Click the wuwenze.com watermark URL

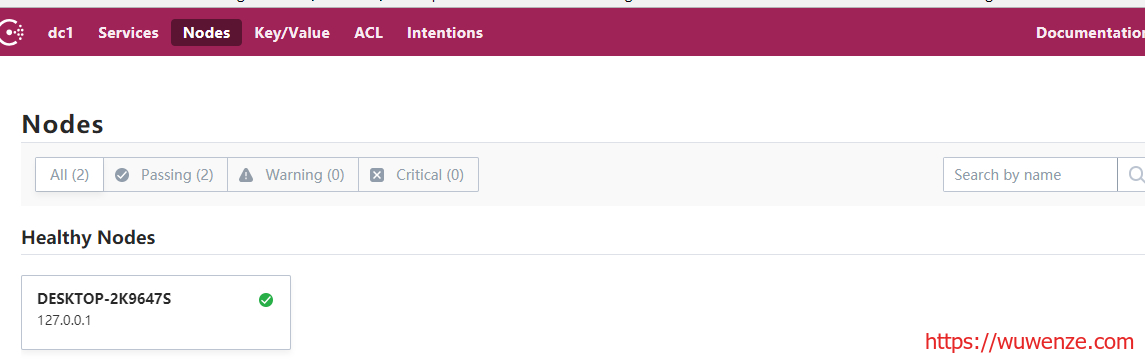pyautogui.click(x=1030, y=341)
